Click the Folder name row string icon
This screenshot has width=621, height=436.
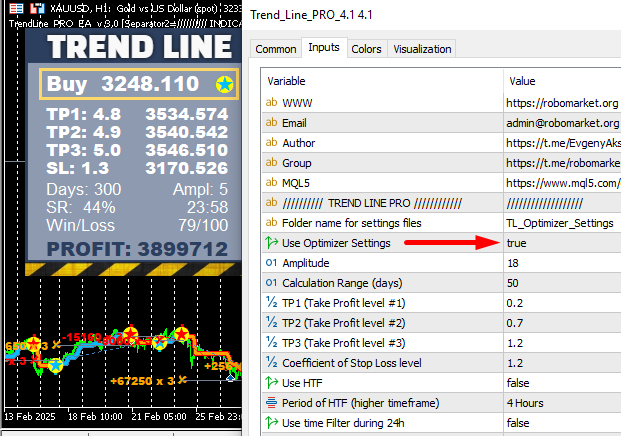(x=271, y=223)
